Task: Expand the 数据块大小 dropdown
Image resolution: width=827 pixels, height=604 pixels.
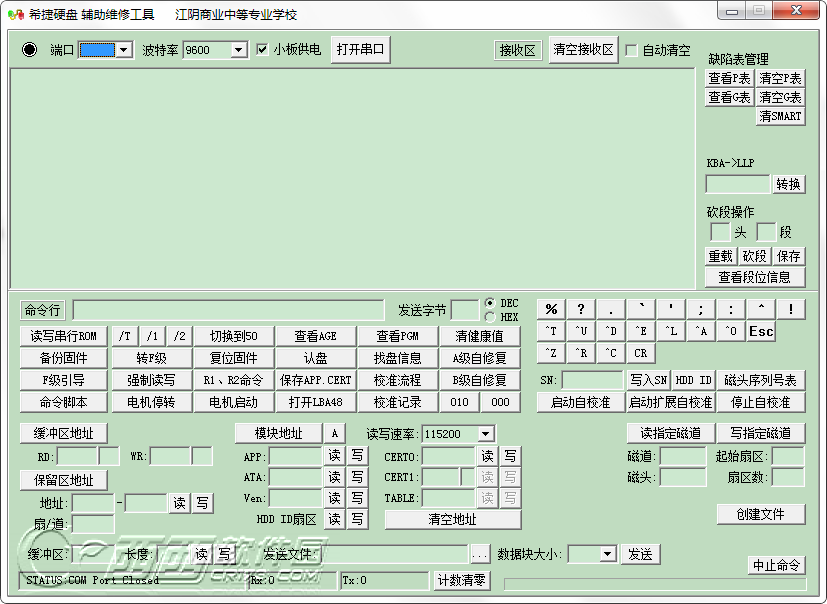Action: coord(608,554)
